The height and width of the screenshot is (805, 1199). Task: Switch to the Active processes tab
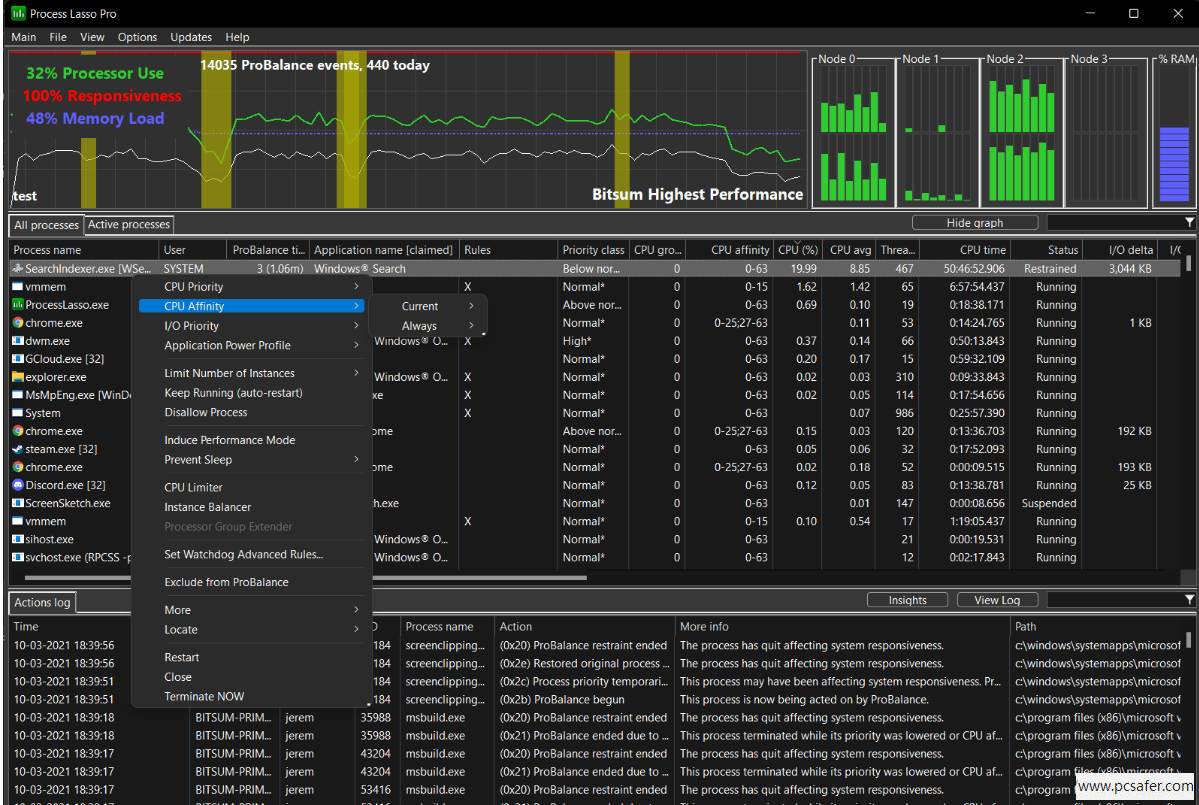pyautogui.click(x=129, y=225)
